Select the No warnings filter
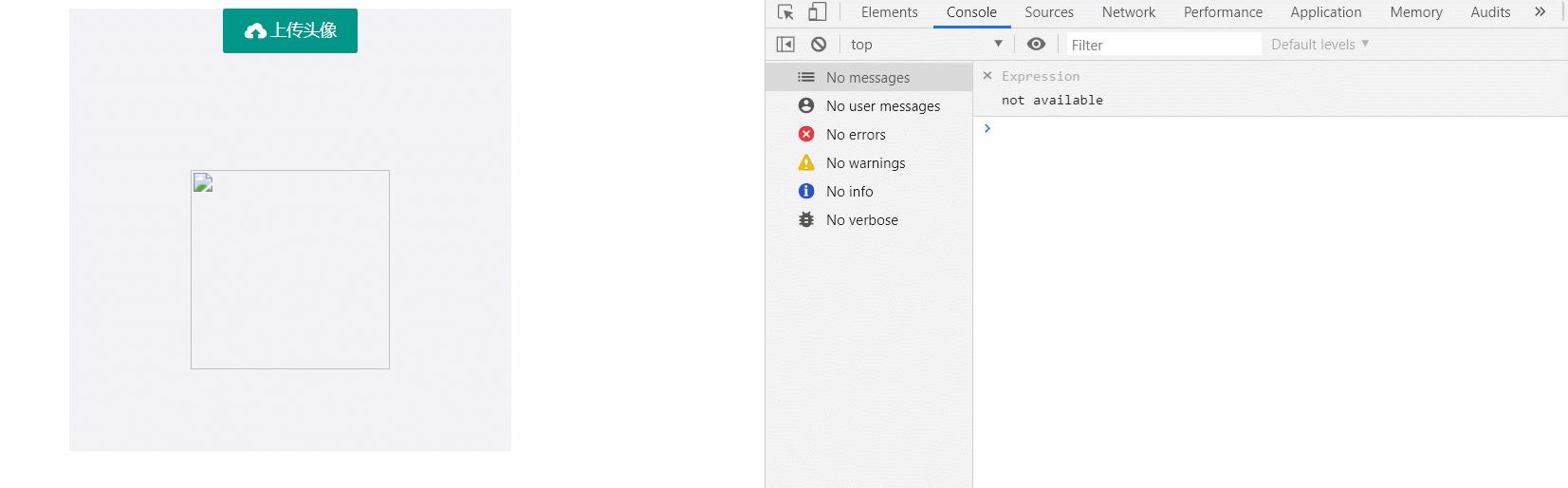Image resolution: width=1568 pixels, height=488 pixels. coord(865,163)
